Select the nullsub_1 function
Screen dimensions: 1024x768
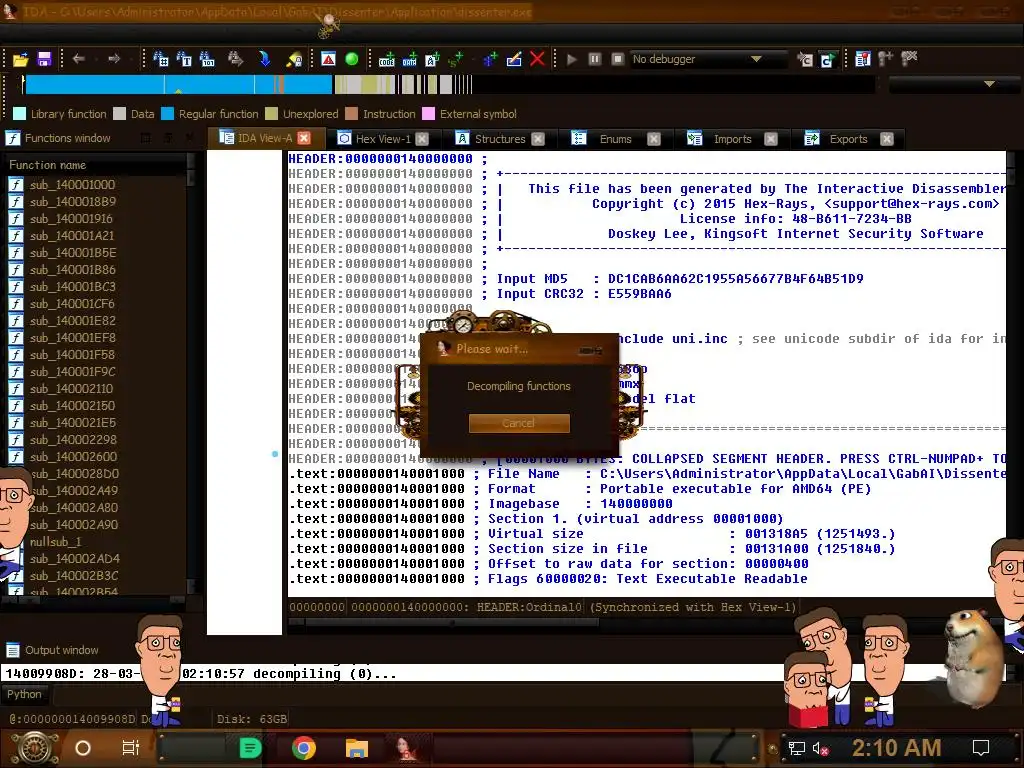55,541
